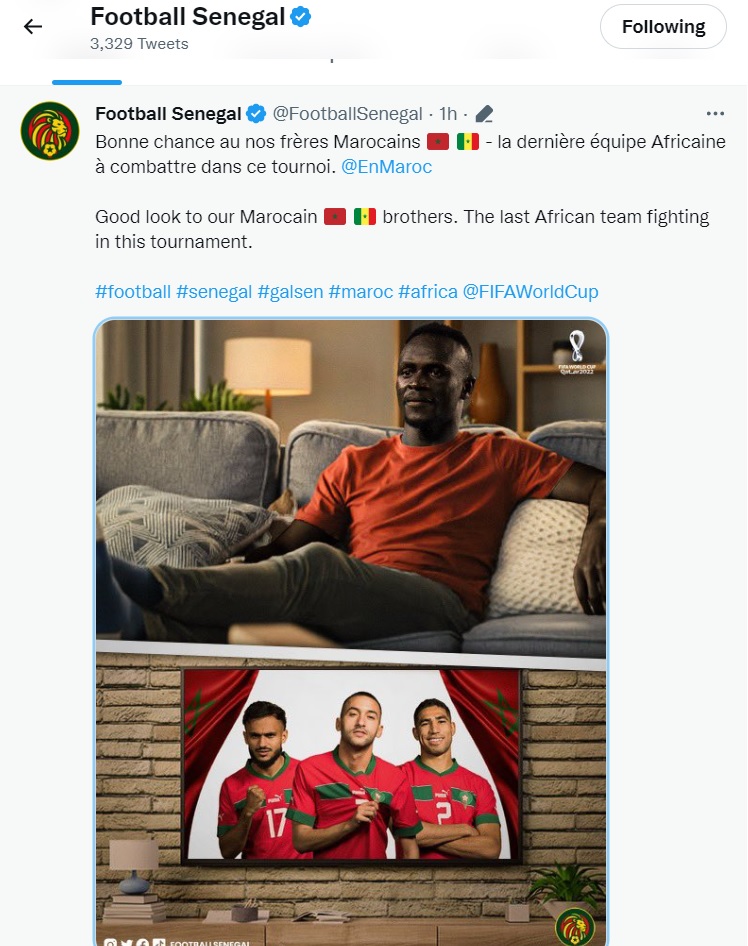Click the verified badge beside tweet author
748x946 pixels.
click(256, 113)
